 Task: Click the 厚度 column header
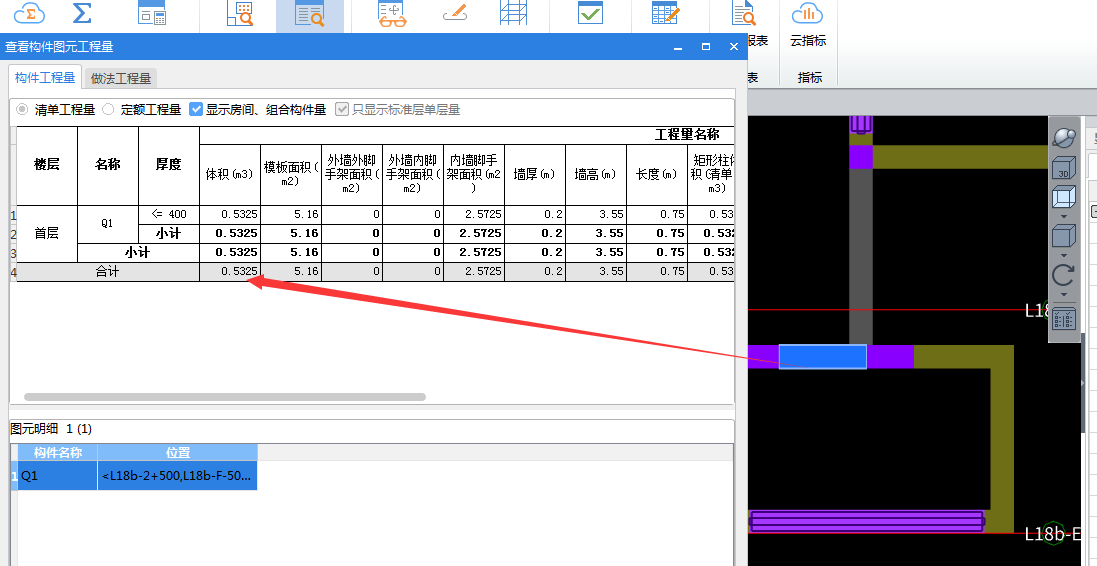(x=169, y=165)
